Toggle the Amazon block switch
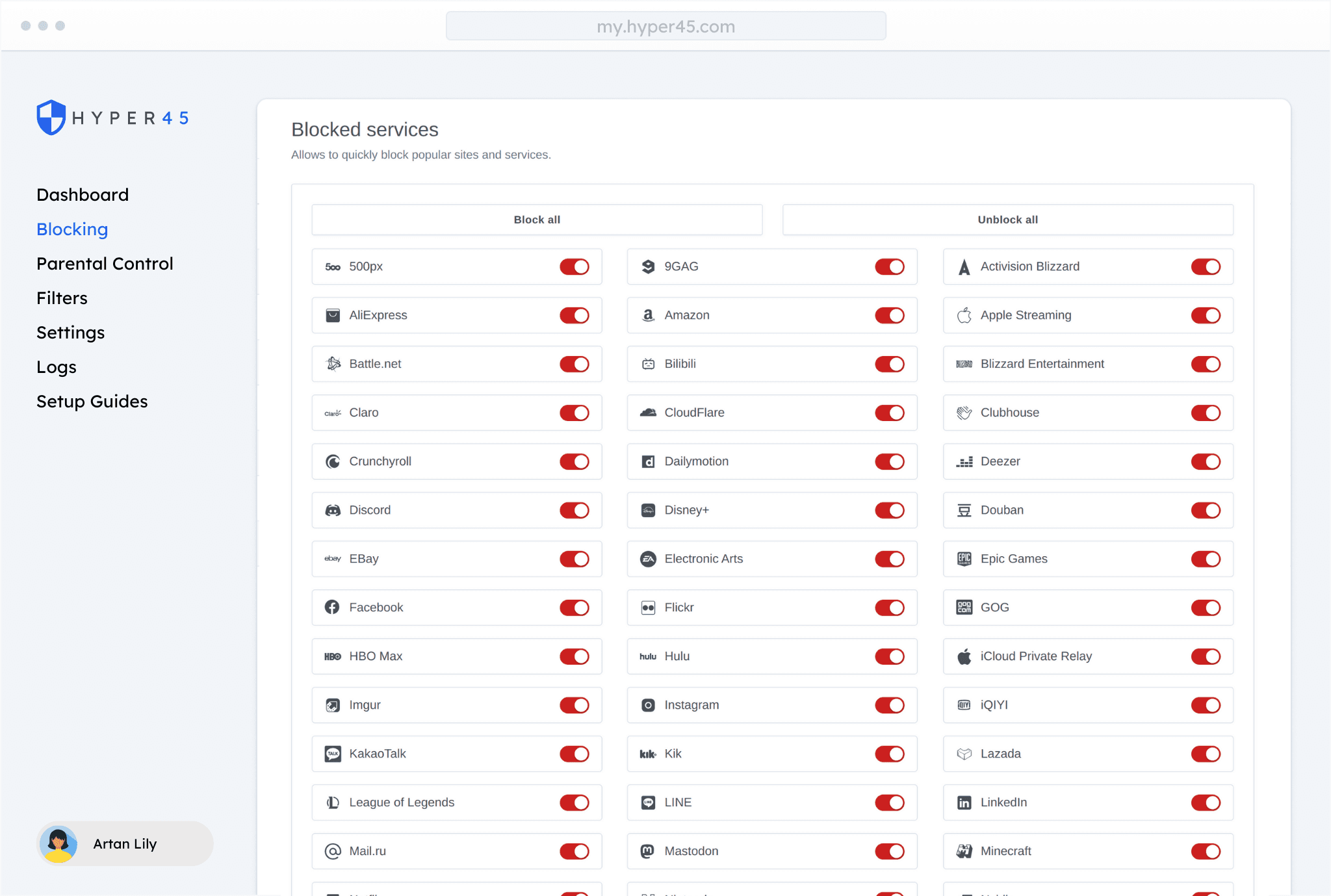The width and height of the screenshot is (1331, 896). 890,315
